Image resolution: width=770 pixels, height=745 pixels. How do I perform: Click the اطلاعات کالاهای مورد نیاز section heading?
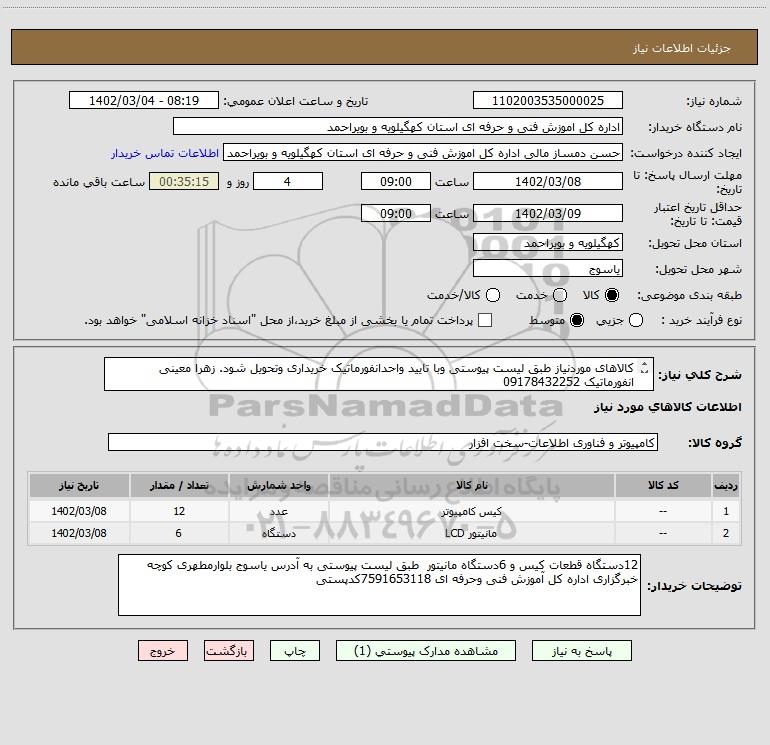(x=668, y=407)
